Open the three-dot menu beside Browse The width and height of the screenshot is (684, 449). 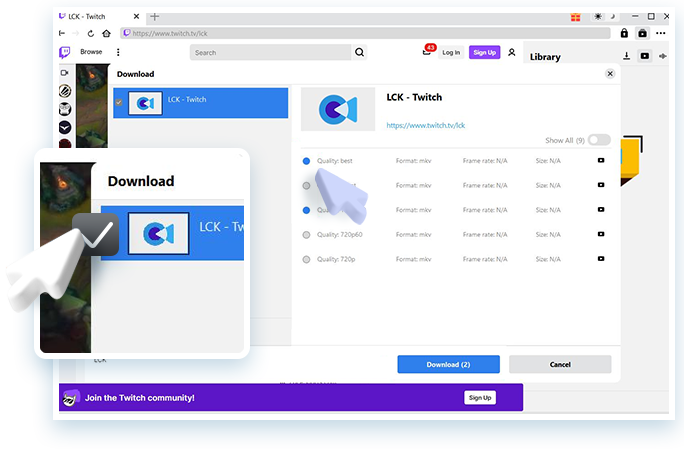click(118, 52)
